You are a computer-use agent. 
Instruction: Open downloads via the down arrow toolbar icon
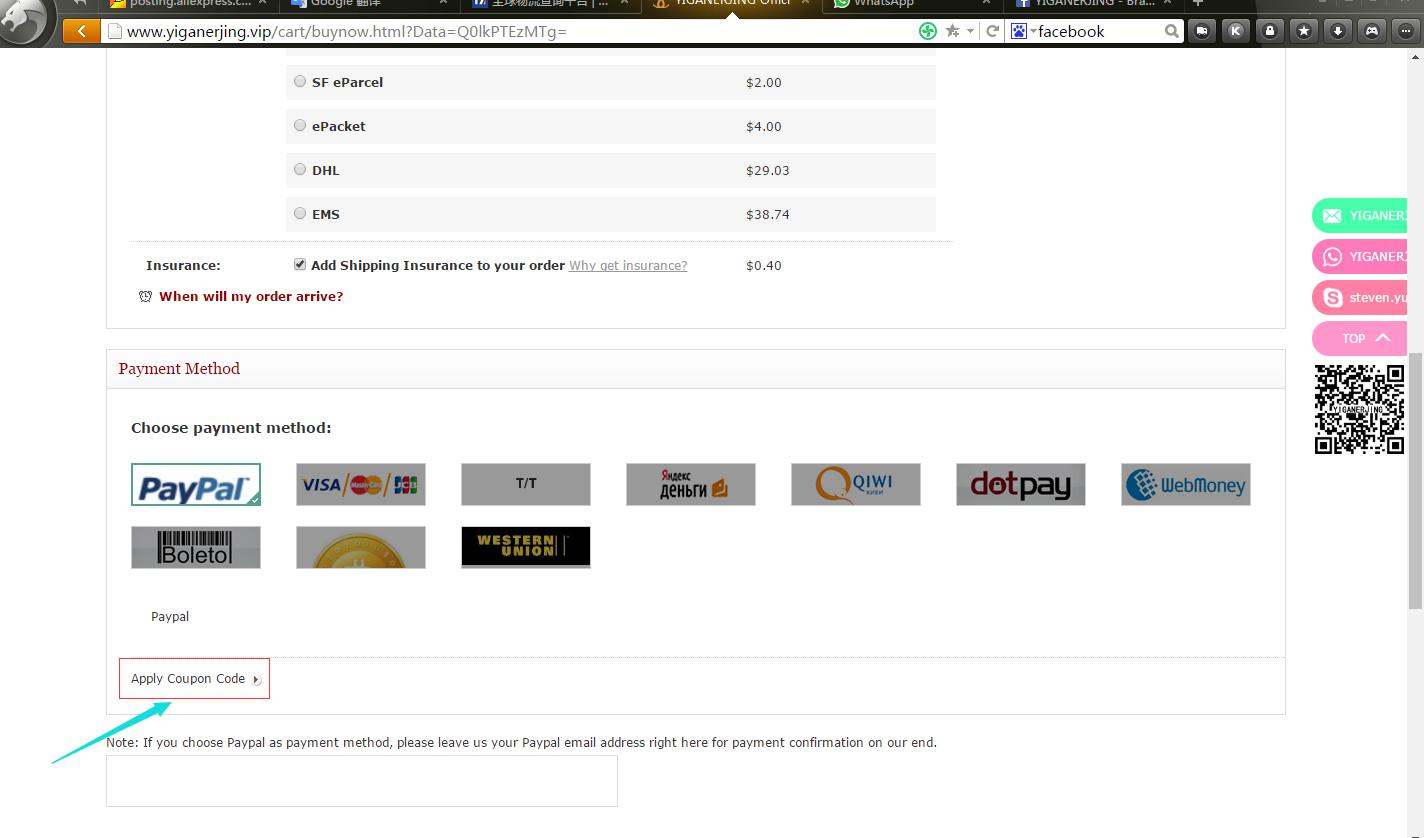(x=1338, y=31)
